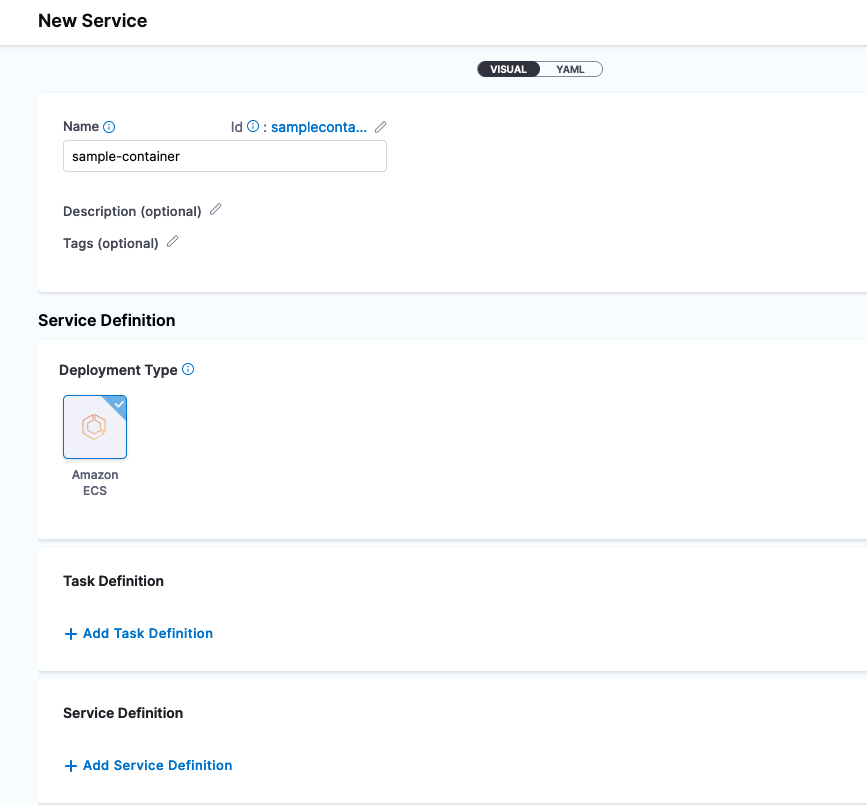Open the Deployment Type info tooltip icon
Viewport: 867px width, 805px height.
(188, 370)
